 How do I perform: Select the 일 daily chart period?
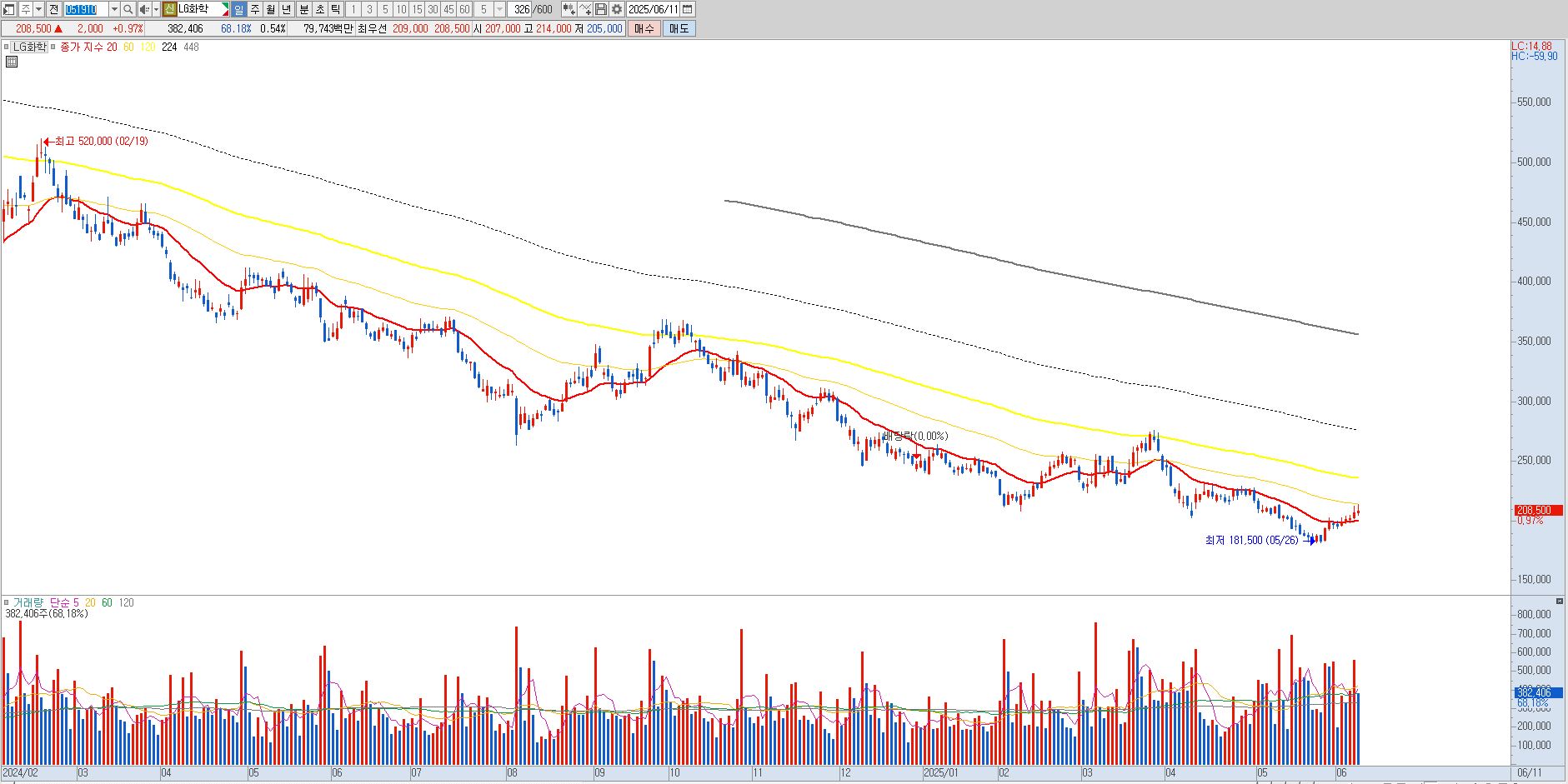(239, 9)
